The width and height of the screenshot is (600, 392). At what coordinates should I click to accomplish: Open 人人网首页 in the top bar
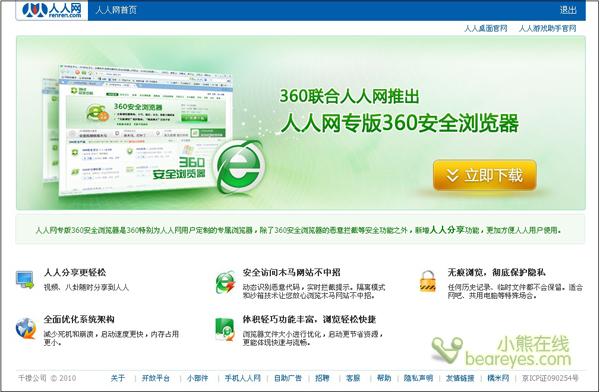pyautogui.click(x=116, y=10)
